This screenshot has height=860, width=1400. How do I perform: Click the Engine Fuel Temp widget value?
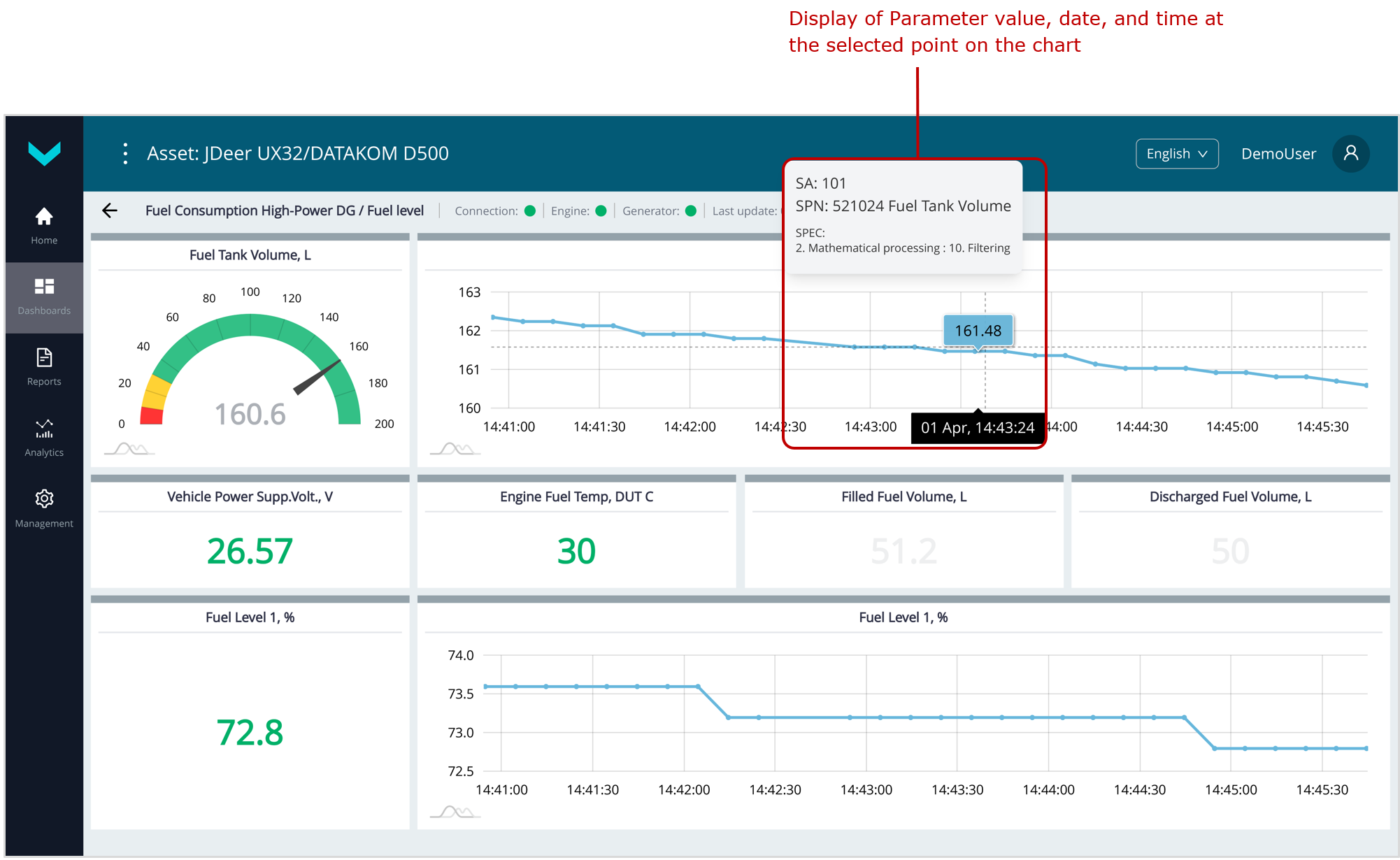pos(576,551)
